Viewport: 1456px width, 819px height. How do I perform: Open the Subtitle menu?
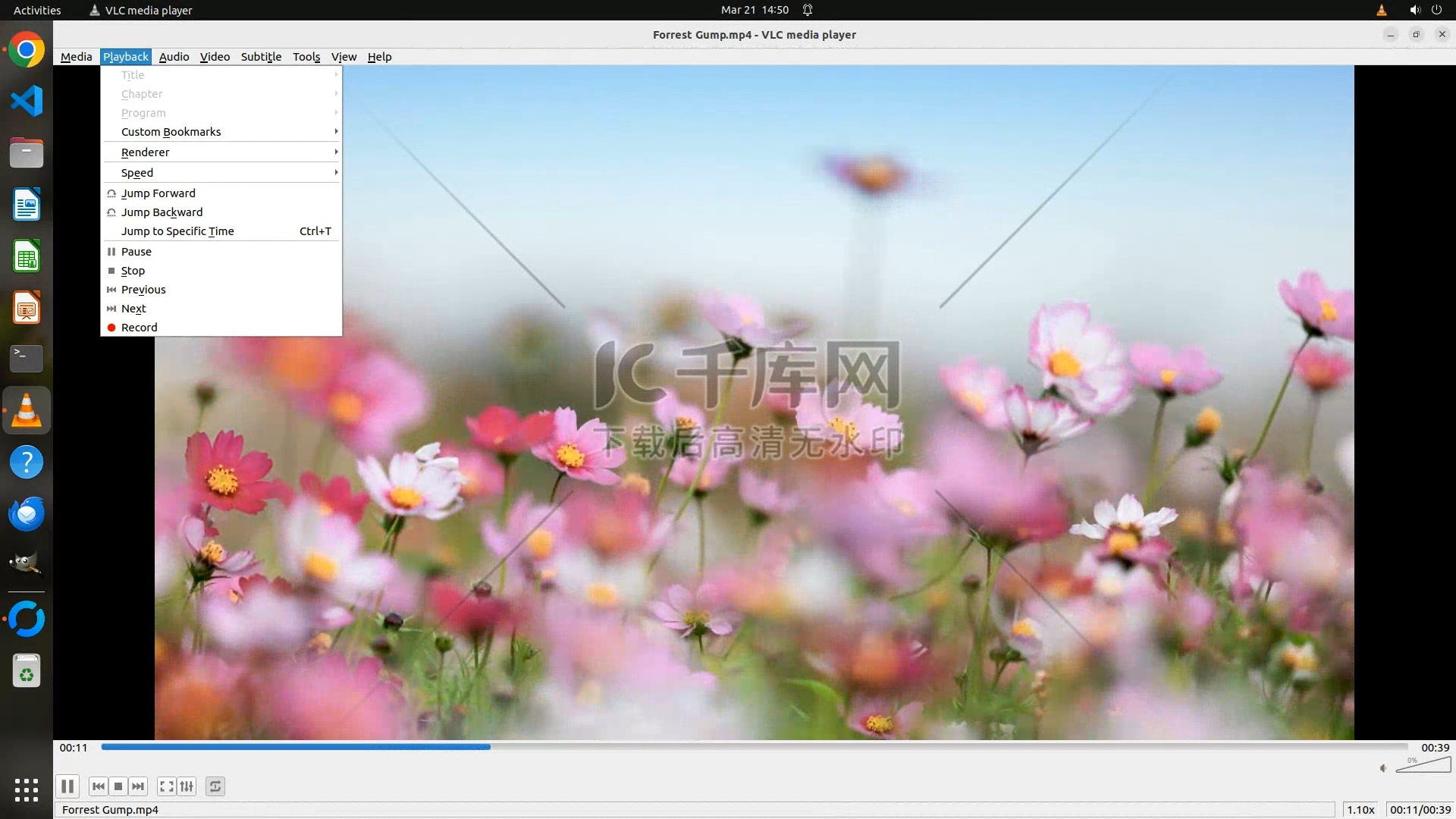click(261, 57)
